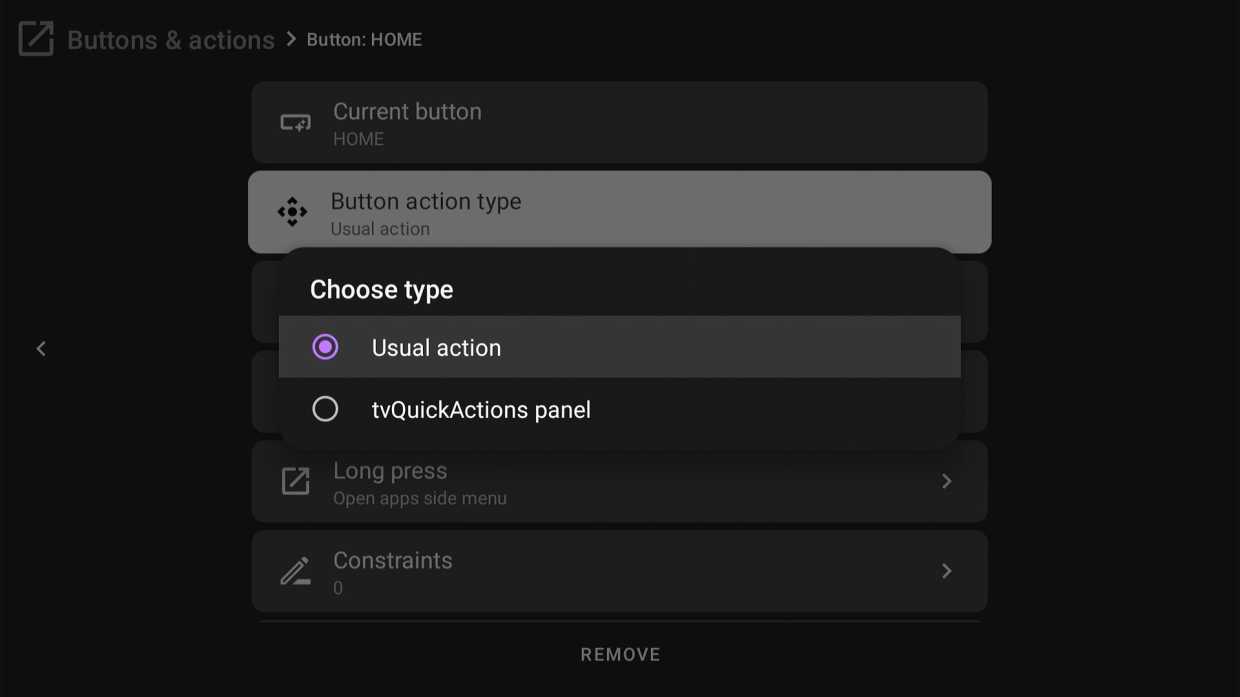Image resolution: width=1240 pixels, height=697 pixels.
Task: Open the Button: HOME breadcrumb entry
Action: click(364, 39)
